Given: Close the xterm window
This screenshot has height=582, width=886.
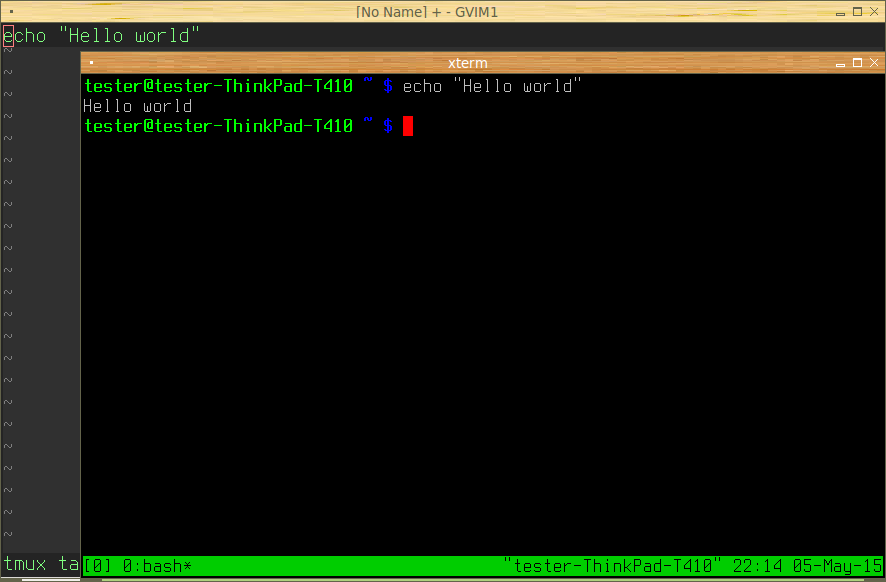Looking at the screenshot, I should pyautogui.click(x=874, y=63).
